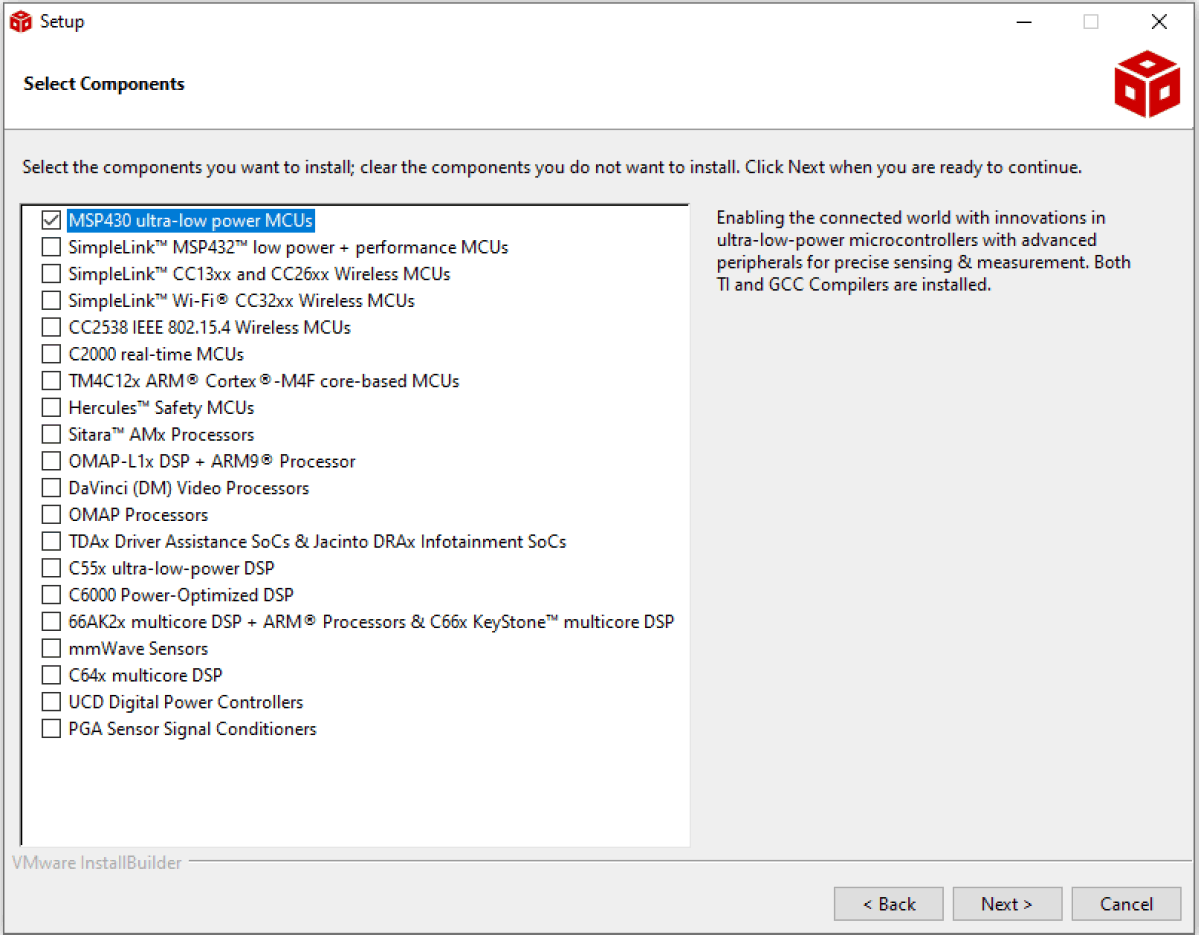Tick the Sitara AMx Processors checkbox

[x=51, y=435]
